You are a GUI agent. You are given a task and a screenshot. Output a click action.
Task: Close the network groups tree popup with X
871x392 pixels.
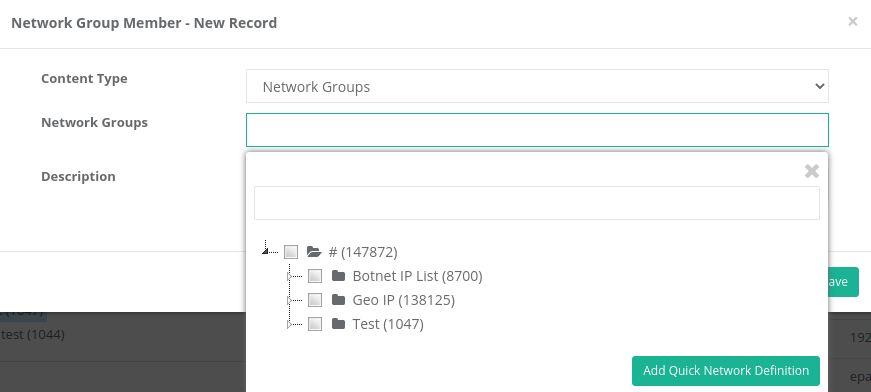pos(812,171)
